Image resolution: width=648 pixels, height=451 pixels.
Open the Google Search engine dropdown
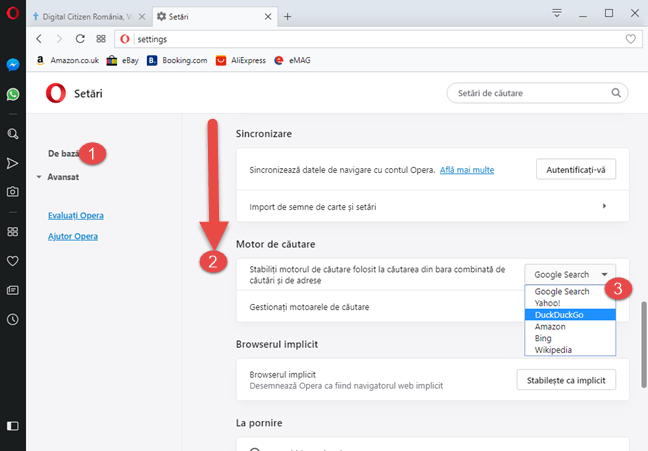point(570,274)
